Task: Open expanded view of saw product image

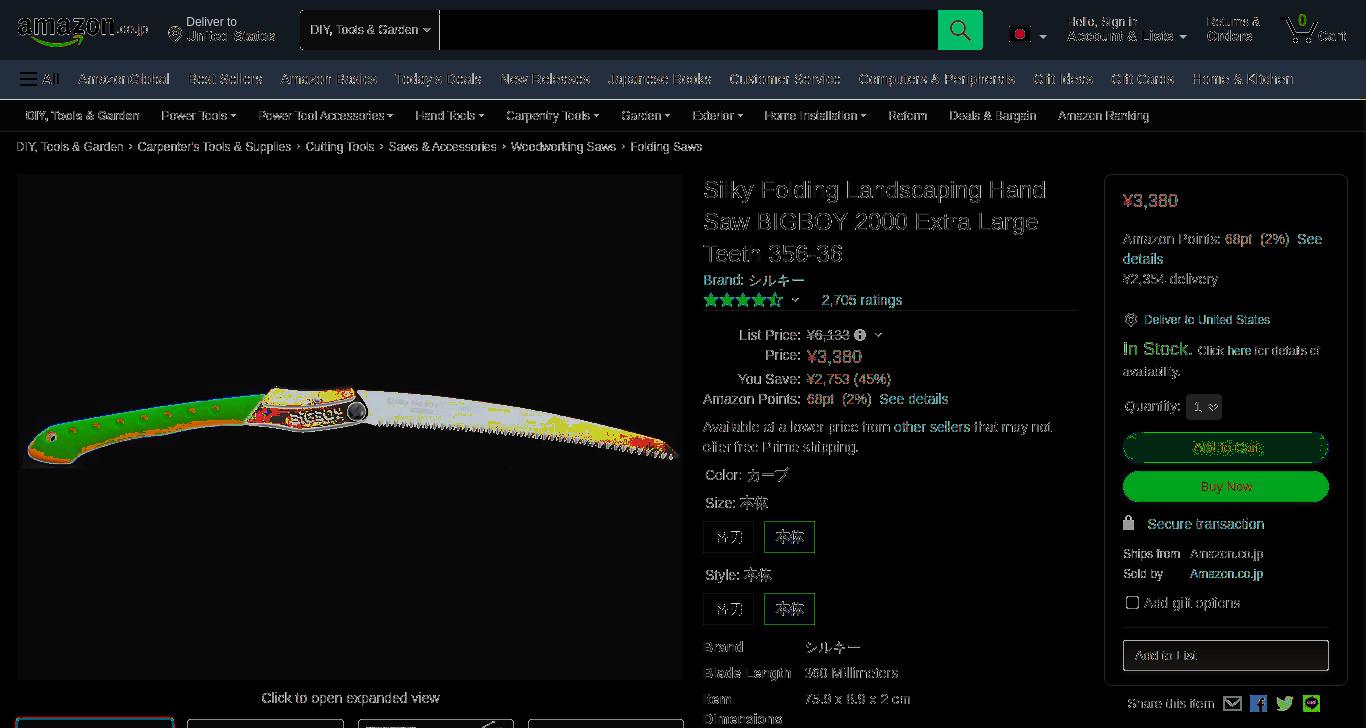Action: [350, 427]
